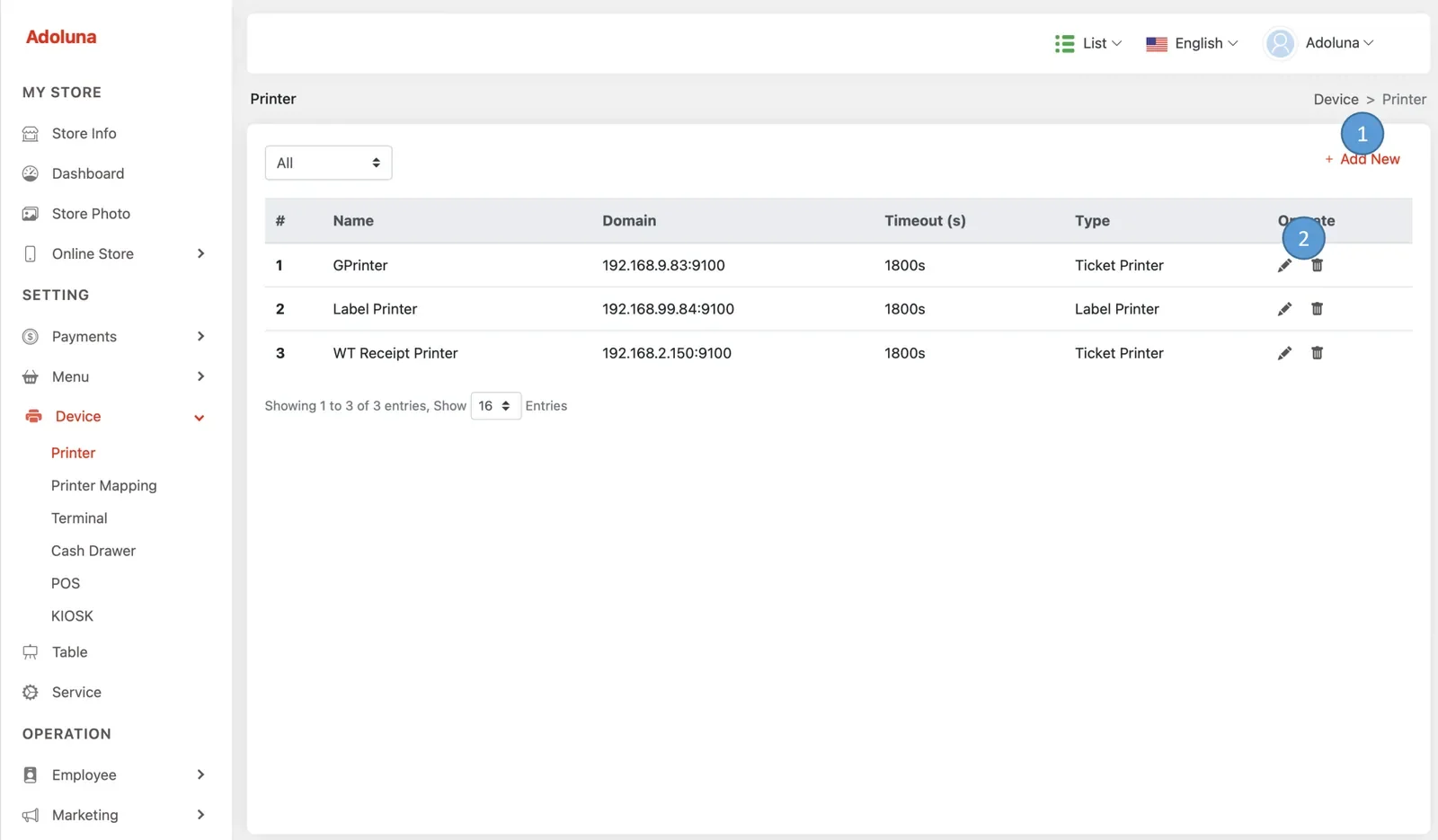Click the green List view icon

point(1065,43)
